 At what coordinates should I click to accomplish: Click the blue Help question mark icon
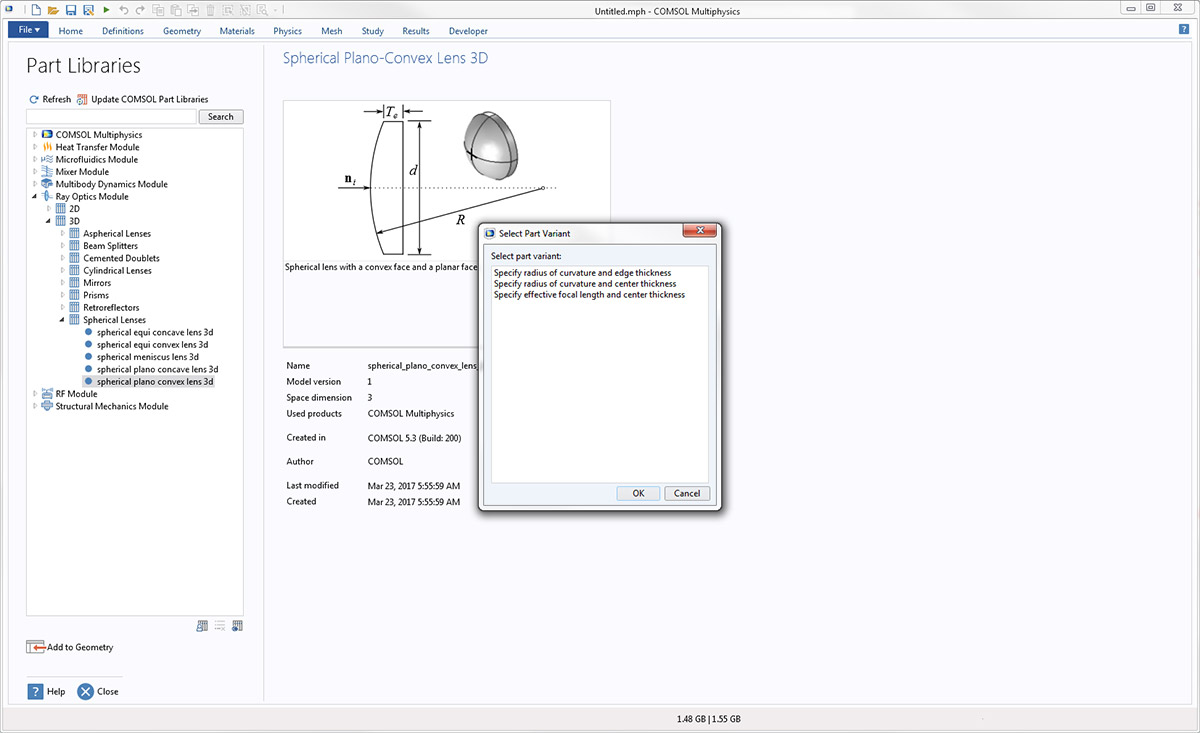[x=35, y=691]
